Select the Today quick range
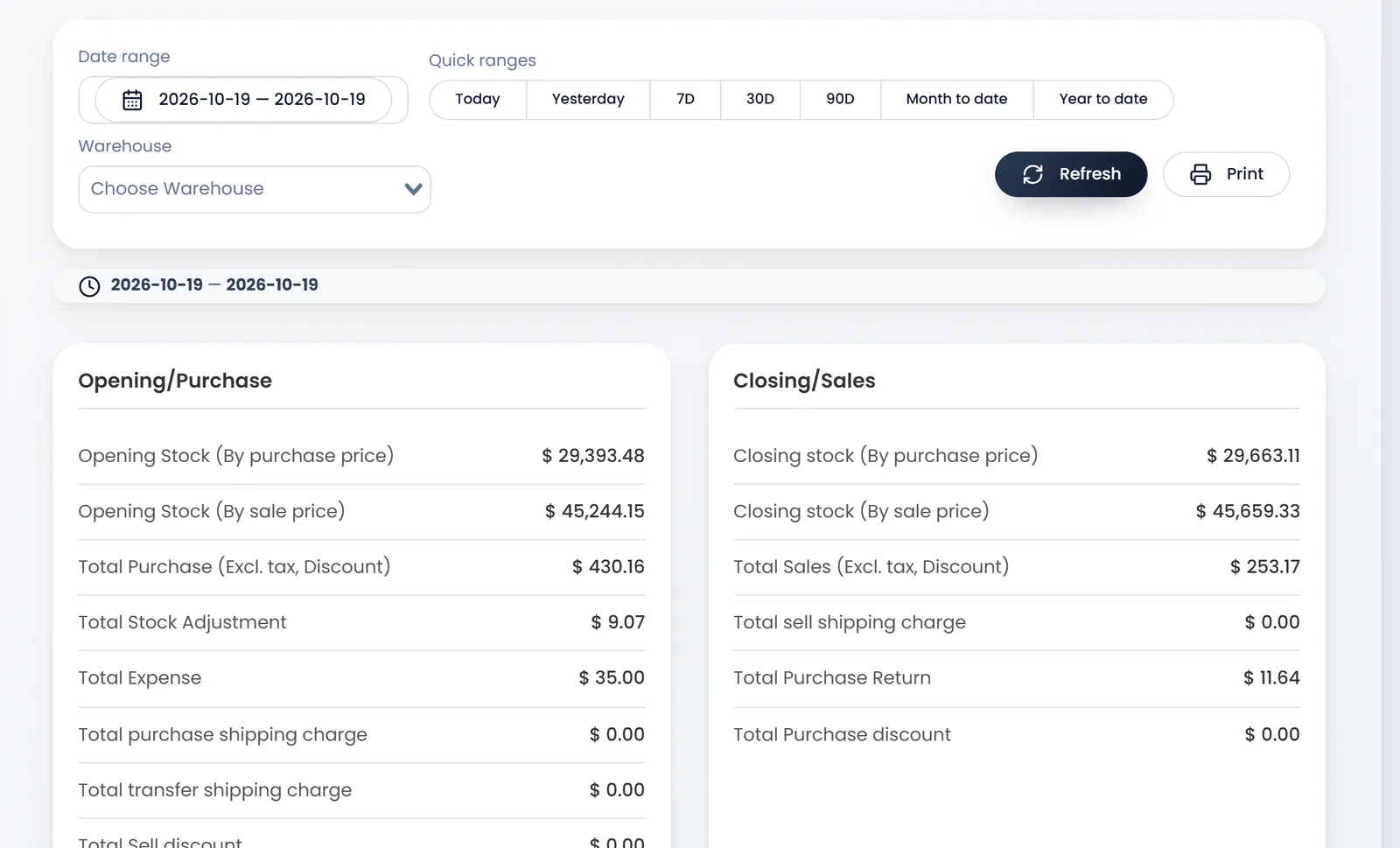 pyautogui.click(x=478, y=99)
